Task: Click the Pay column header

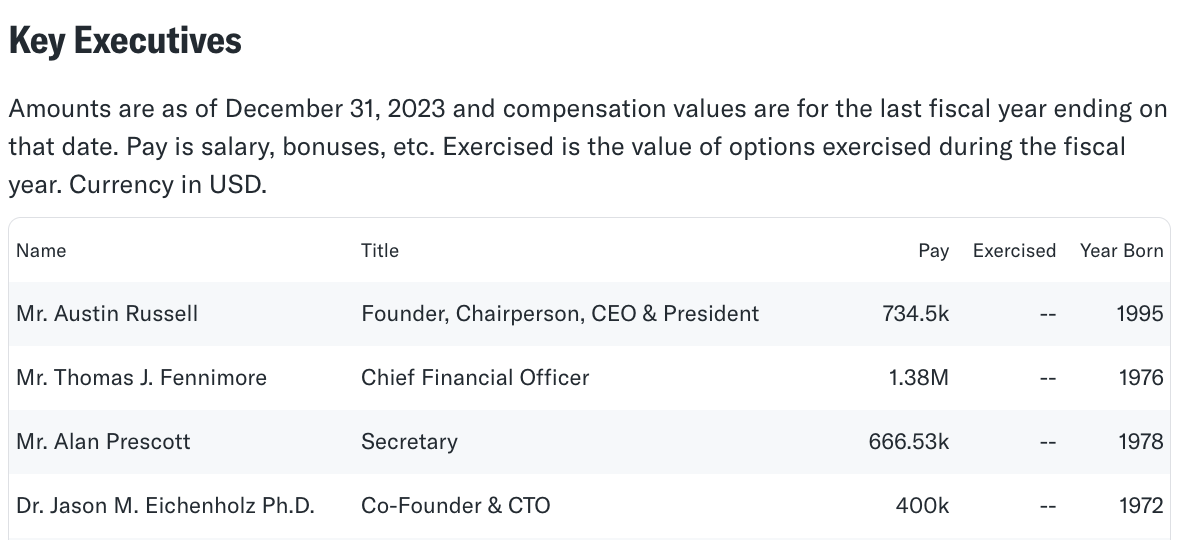Action: pos(933,251)
